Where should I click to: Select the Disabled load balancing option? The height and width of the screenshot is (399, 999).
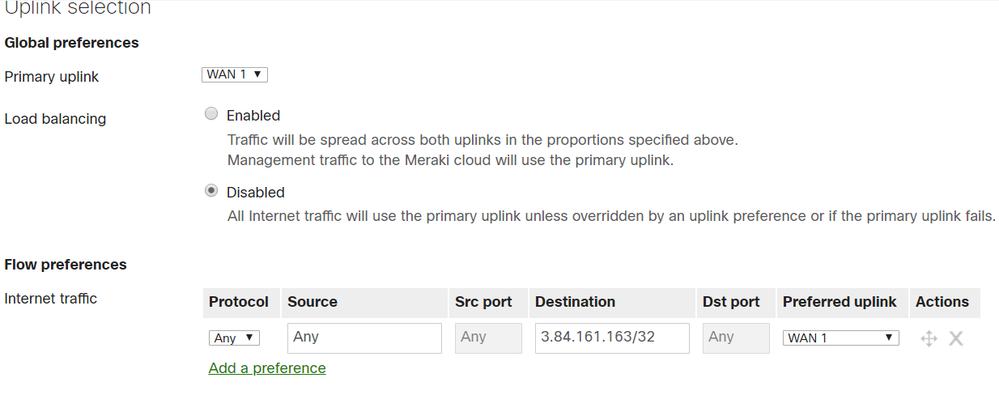point(211,191)
